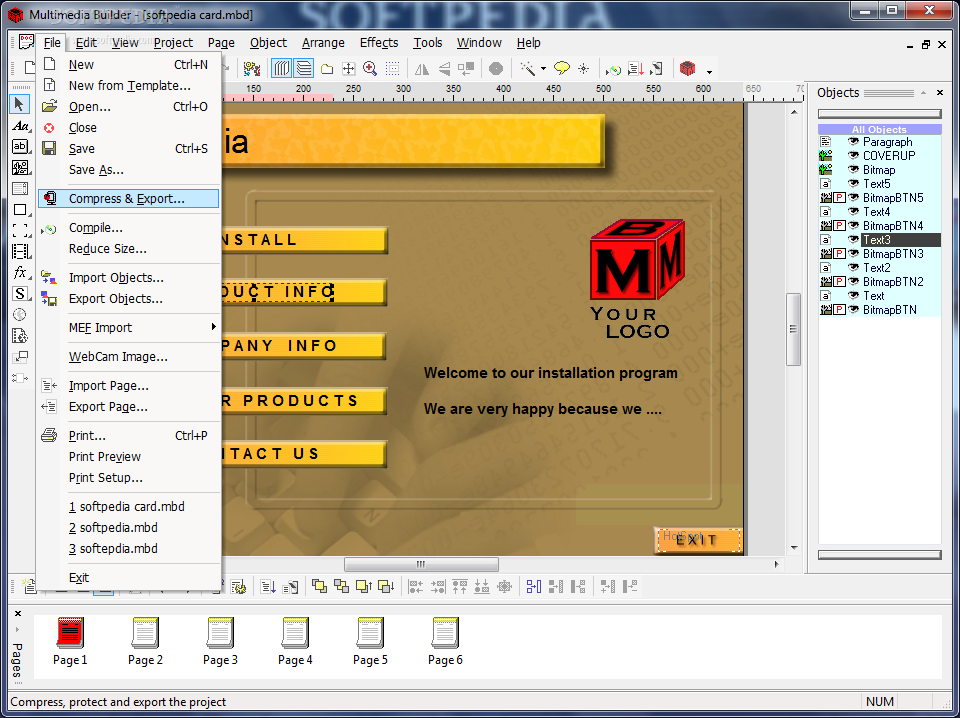Open the Project menu
Viewport: 960px width, 718px height.
[173, 43]
